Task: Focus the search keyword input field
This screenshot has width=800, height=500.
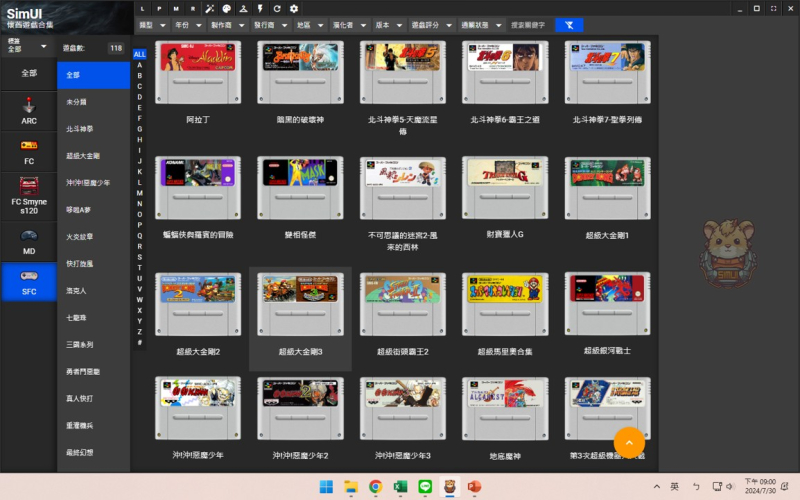Action: (531, 25)
